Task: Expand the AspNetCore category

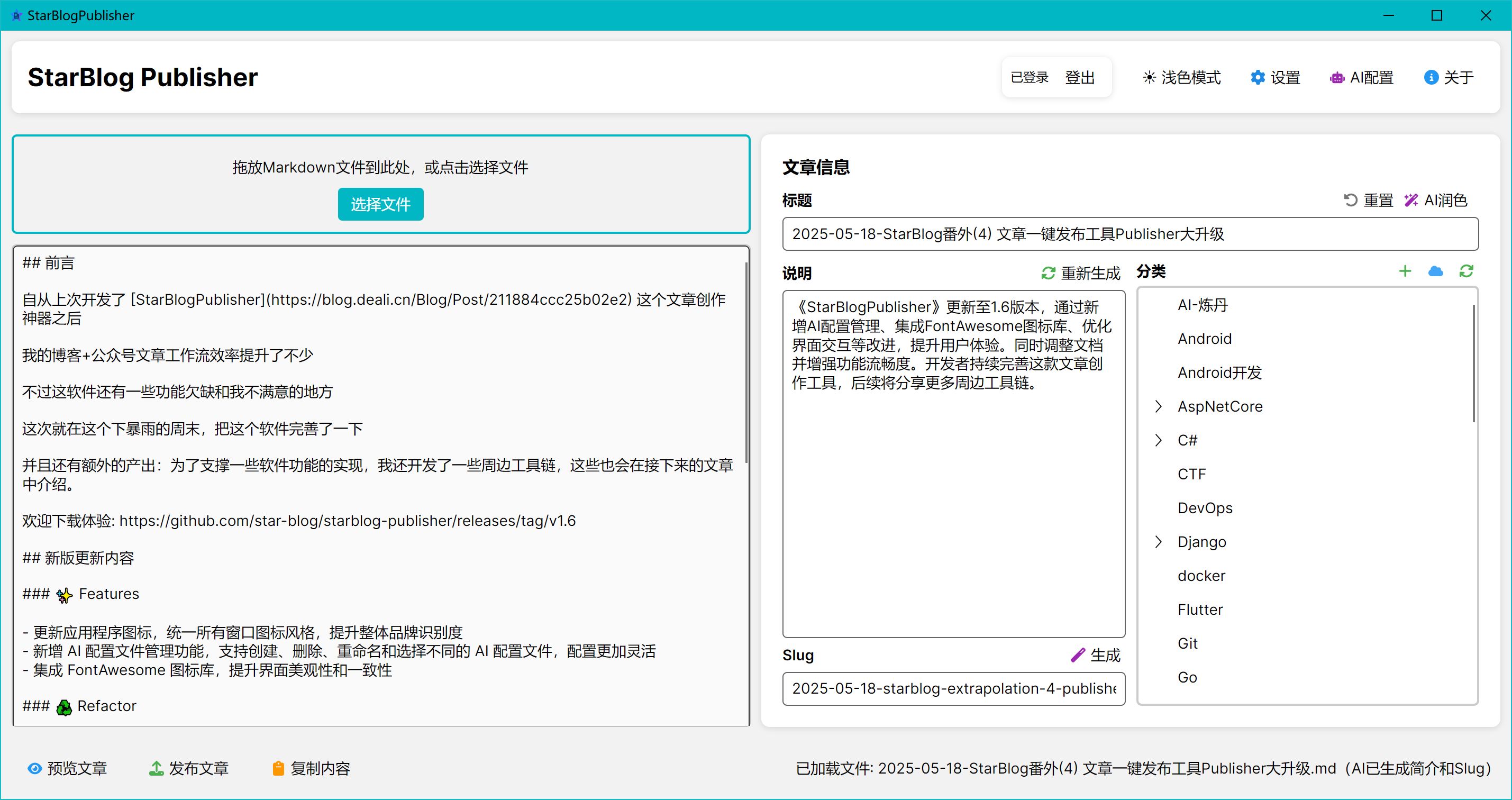Action: pyautogui.click(x=1158, y=406)
